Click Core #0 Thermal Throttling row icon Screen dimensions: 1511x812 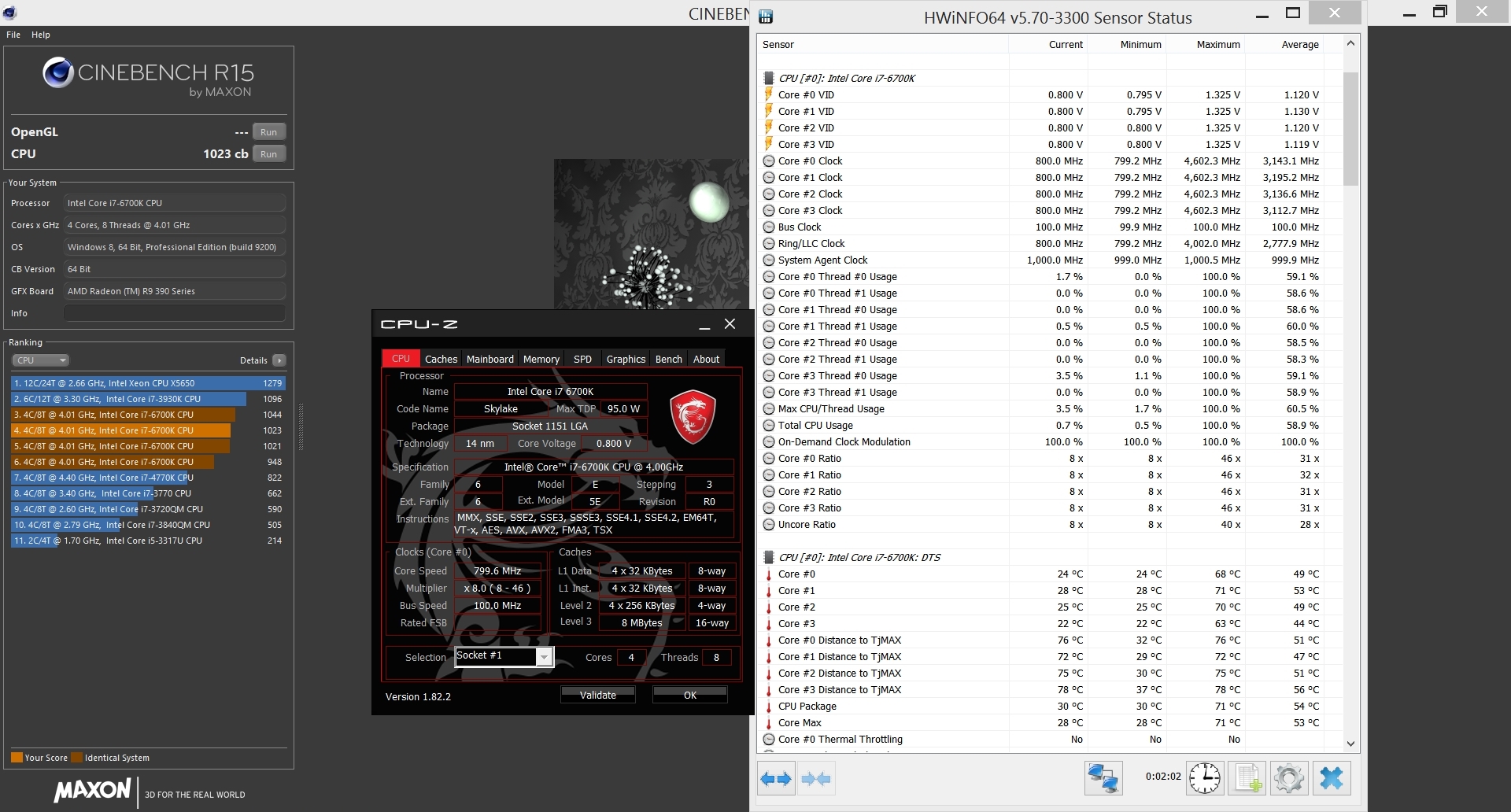(x=769, y=739)
